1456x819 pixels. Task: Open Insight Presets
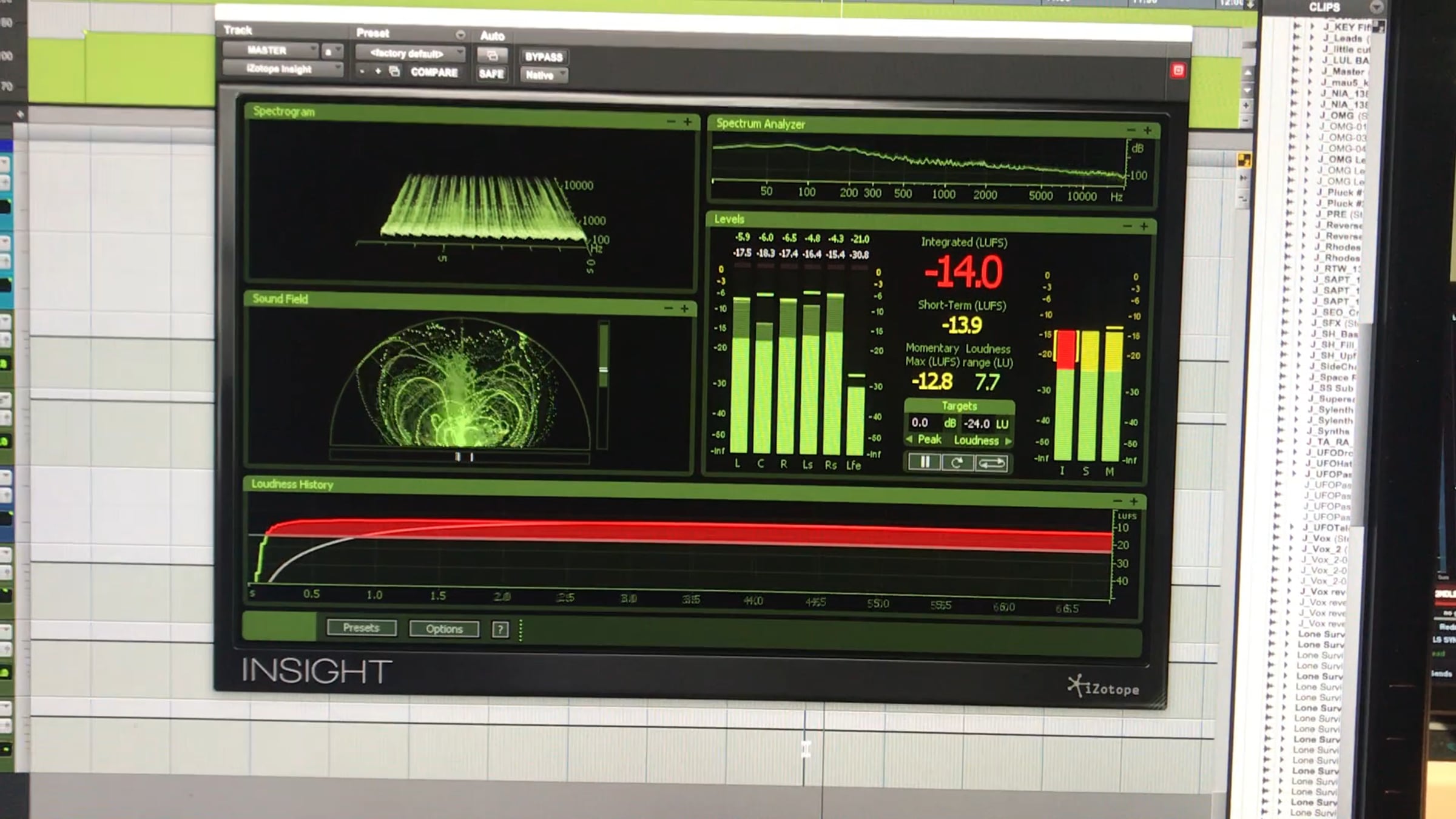pyautogui.click(x=362, y=628)
